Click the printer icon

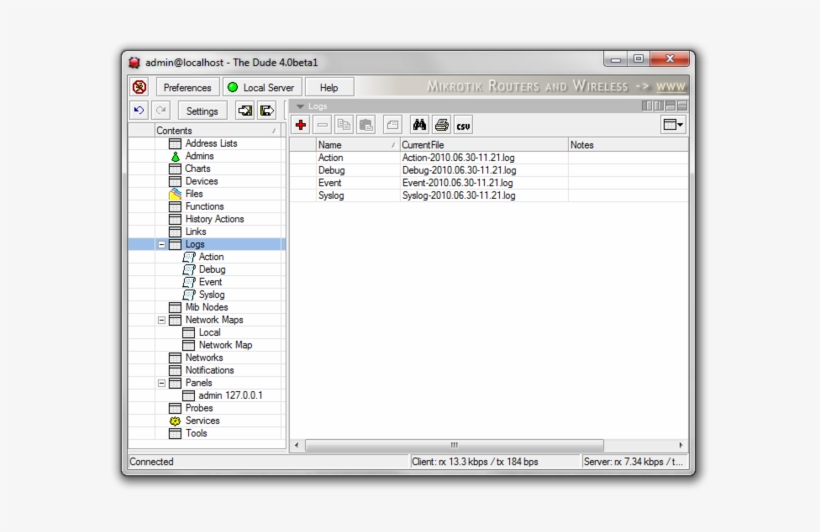coord(441,125)
